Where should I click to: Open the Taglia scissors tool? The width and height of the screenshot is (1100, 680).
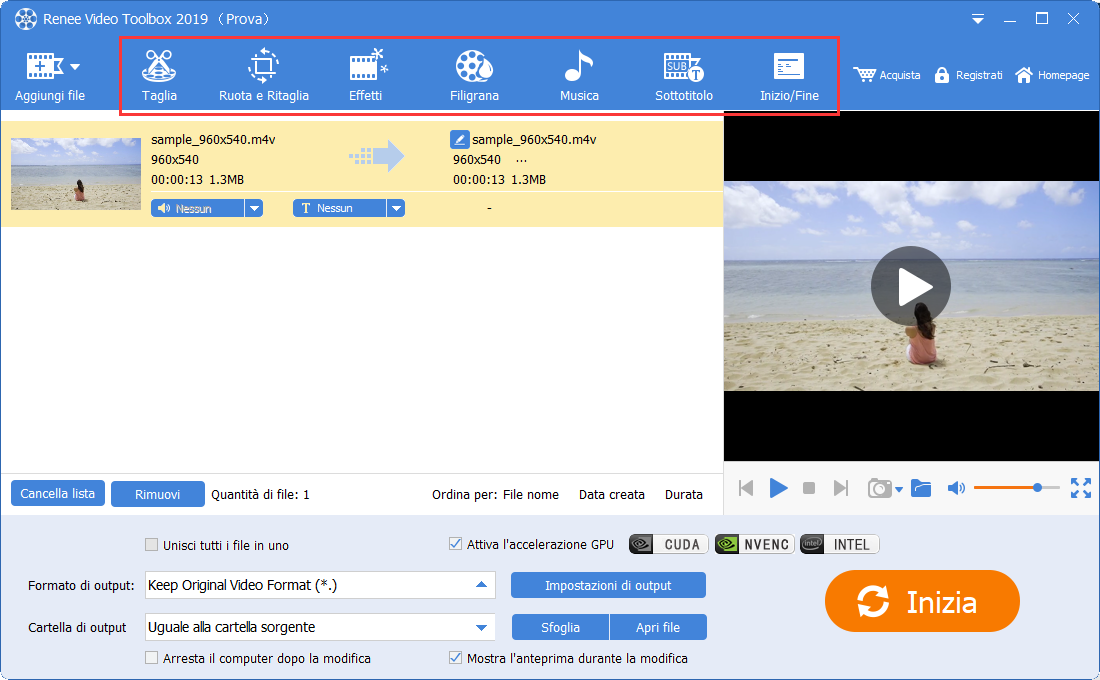[159, 76]
